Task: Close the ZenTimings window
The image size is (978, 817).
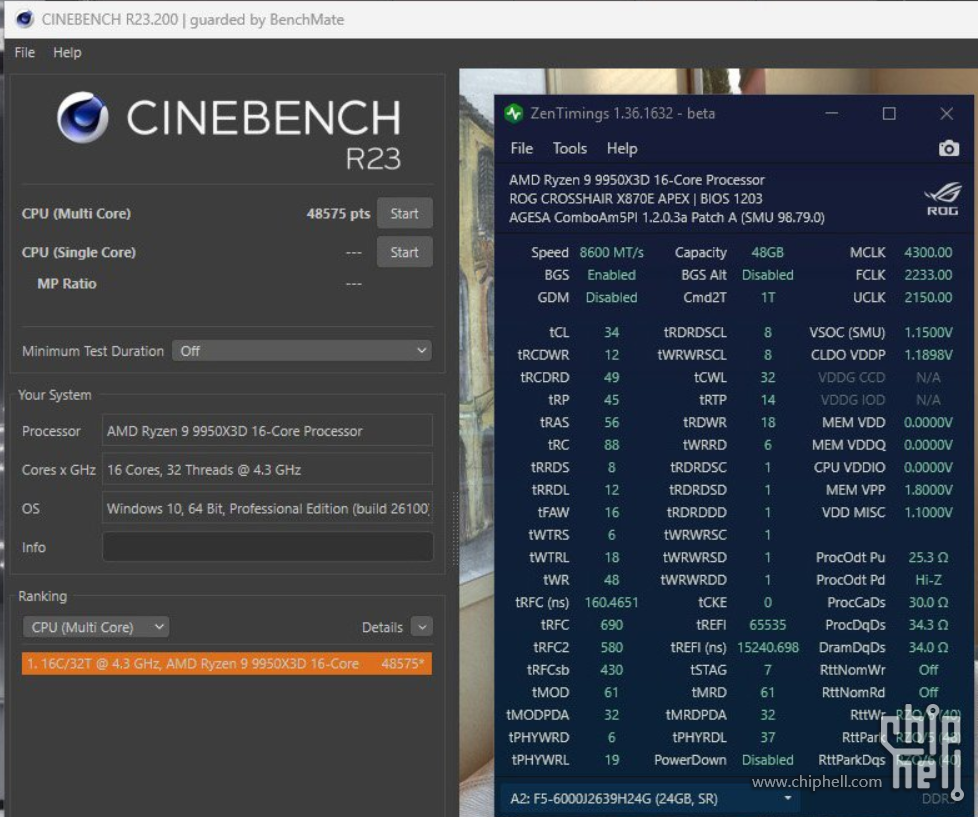Action: click(x=946, y=114)
